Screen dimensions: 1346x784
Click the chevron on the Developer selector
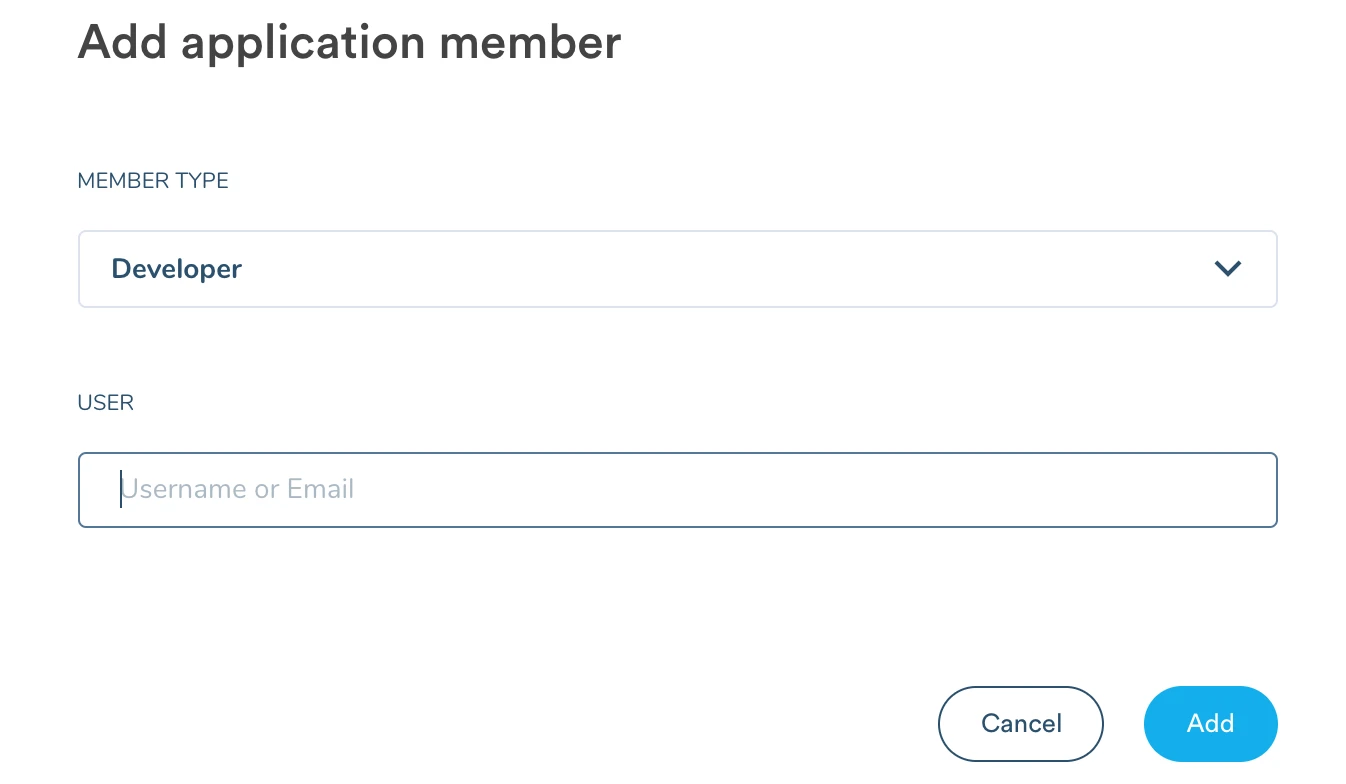1228,268
